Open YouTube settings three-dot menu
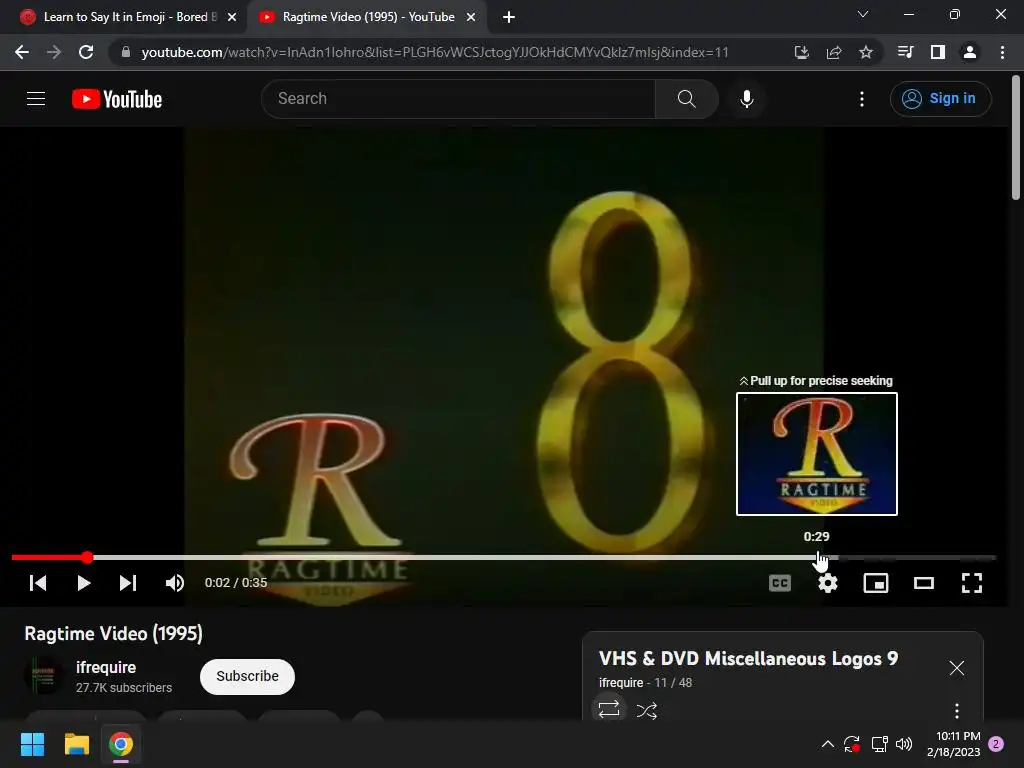Viewport: 1024px width, 768px height. (x=862, y=99)
